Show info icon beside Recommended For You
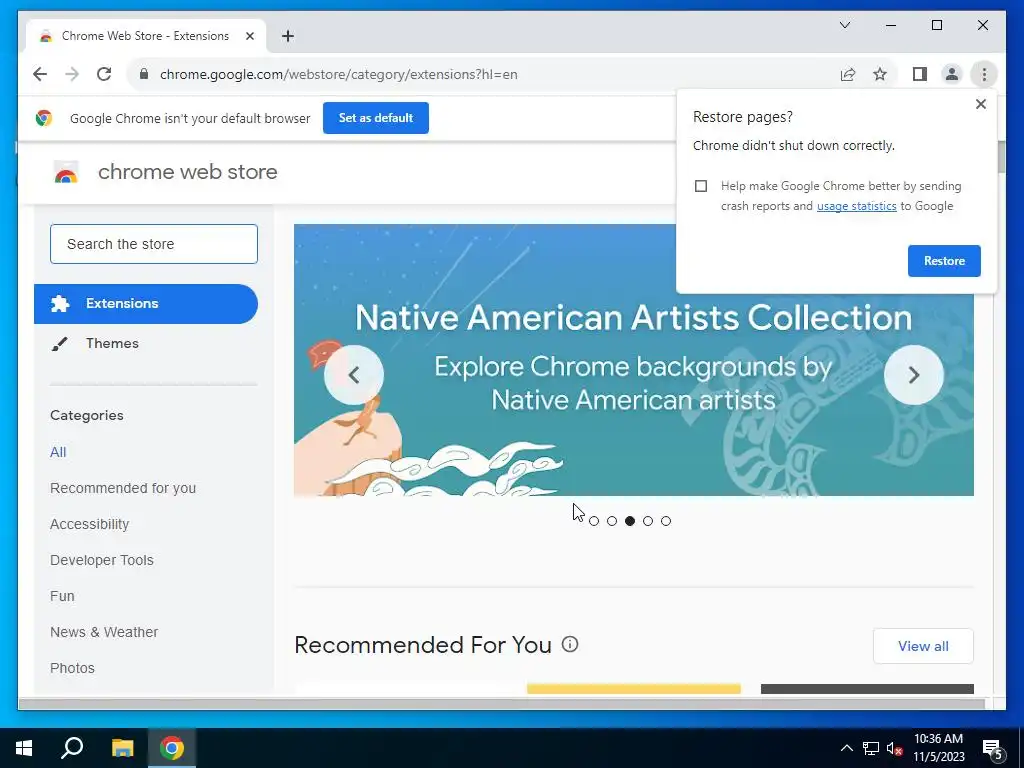1024x768 pixels. tap(569, 645)
